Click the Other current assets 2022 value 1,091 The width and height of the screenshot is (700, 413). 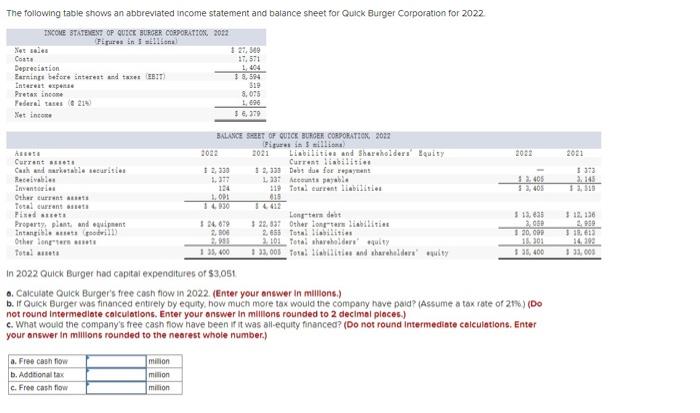[x=220, y=197]
